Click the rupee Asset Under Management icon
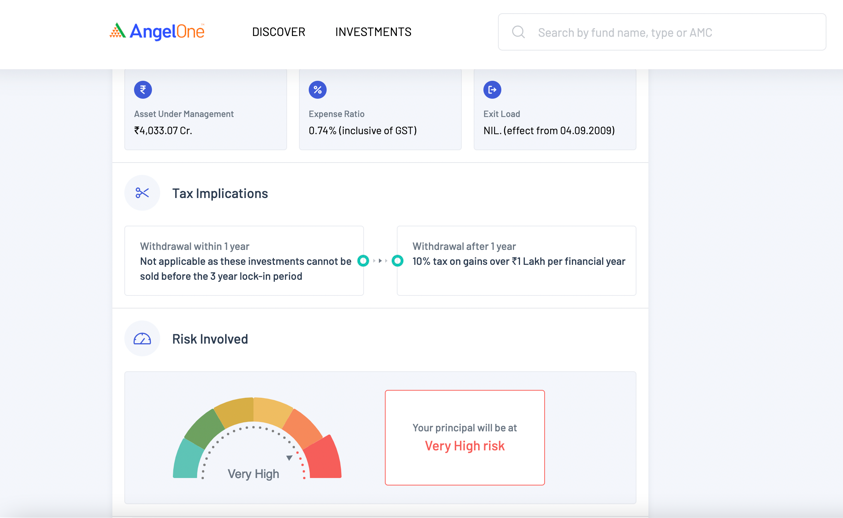Image resolution: width=843 pixels, height=518 pixels. coord(143,90)
